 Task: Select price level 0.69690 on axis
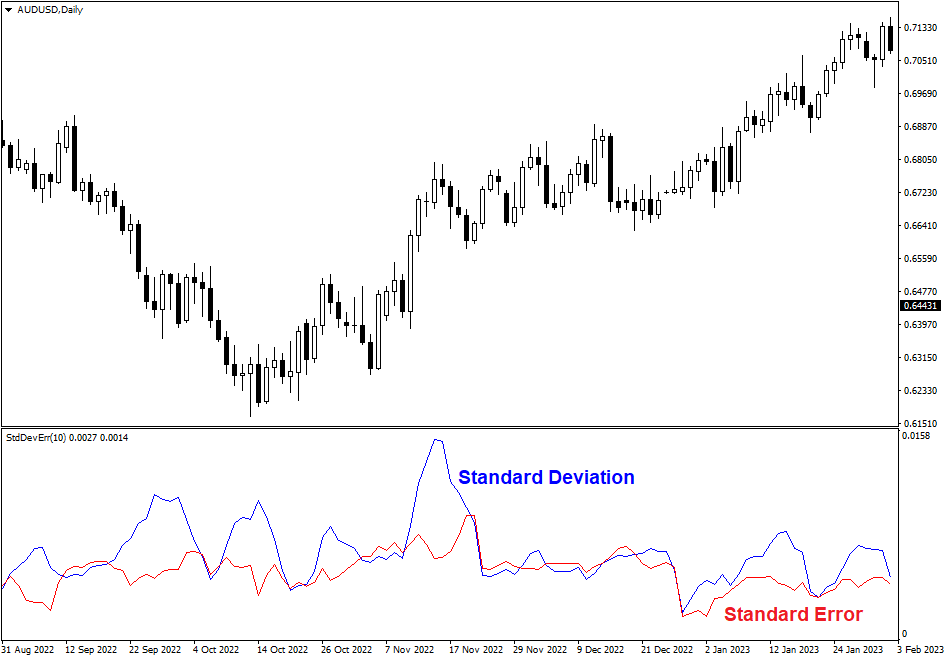click(921, 93)
